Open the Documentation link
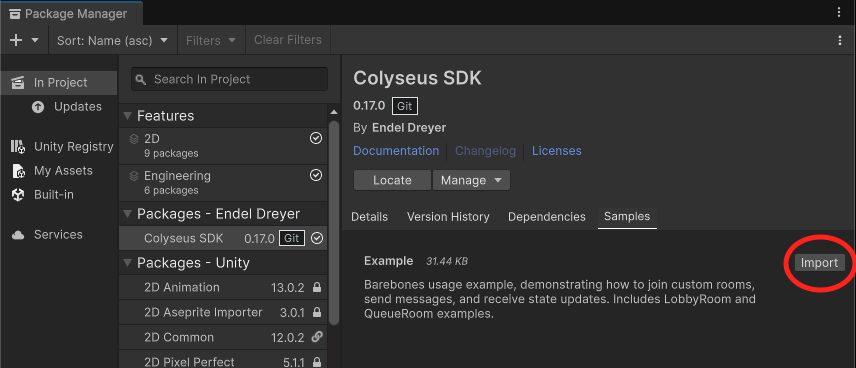Screen dimensions: 856x368 point(396,151)
